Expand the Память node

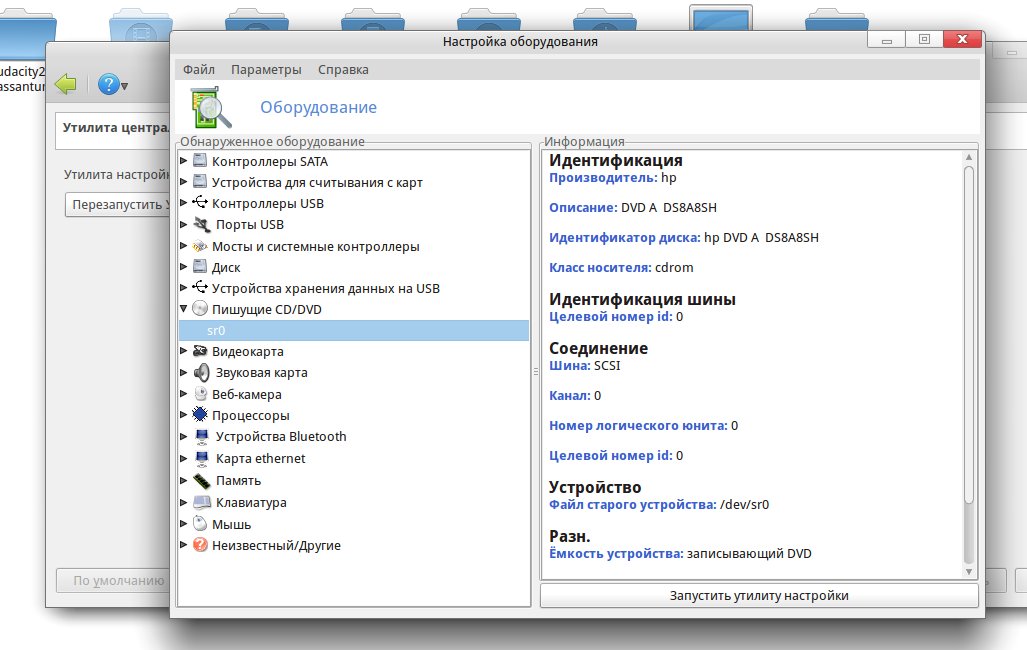click(183, 480)
